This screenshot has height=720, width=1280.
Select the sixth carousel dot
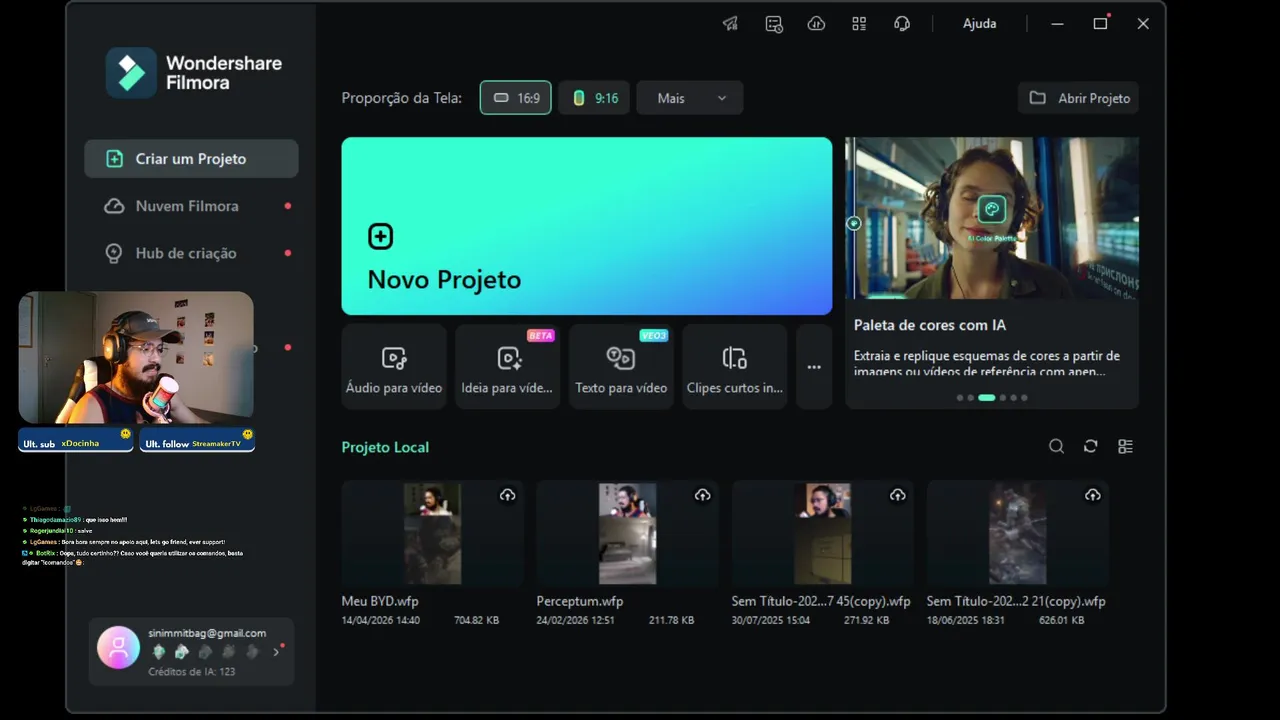click(x=1024, y=398)
